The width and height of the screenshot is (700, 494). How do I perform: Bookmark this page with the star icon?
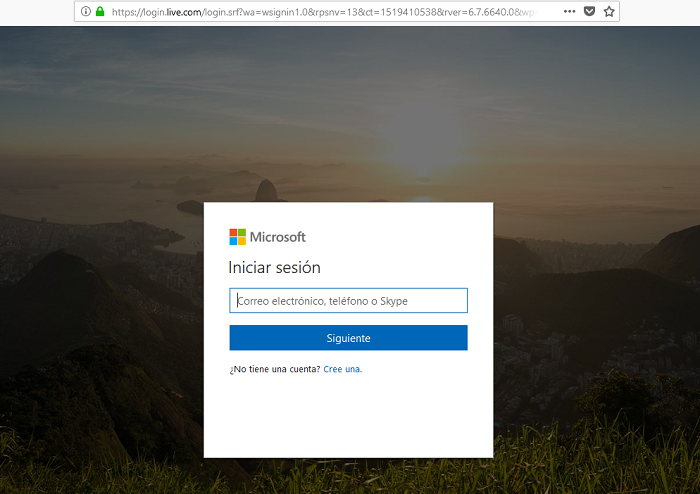pos(609,12)
